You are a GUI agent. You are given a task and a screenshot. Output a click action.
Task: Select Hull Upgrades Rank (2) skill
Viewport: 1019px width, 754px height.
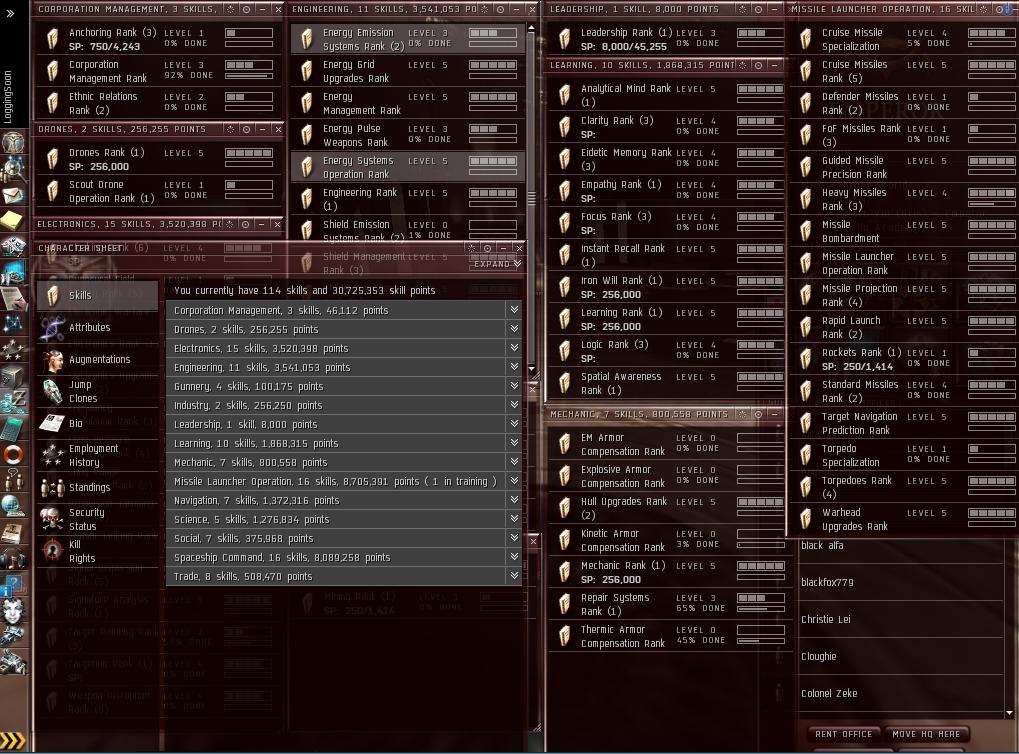point(668,508)
